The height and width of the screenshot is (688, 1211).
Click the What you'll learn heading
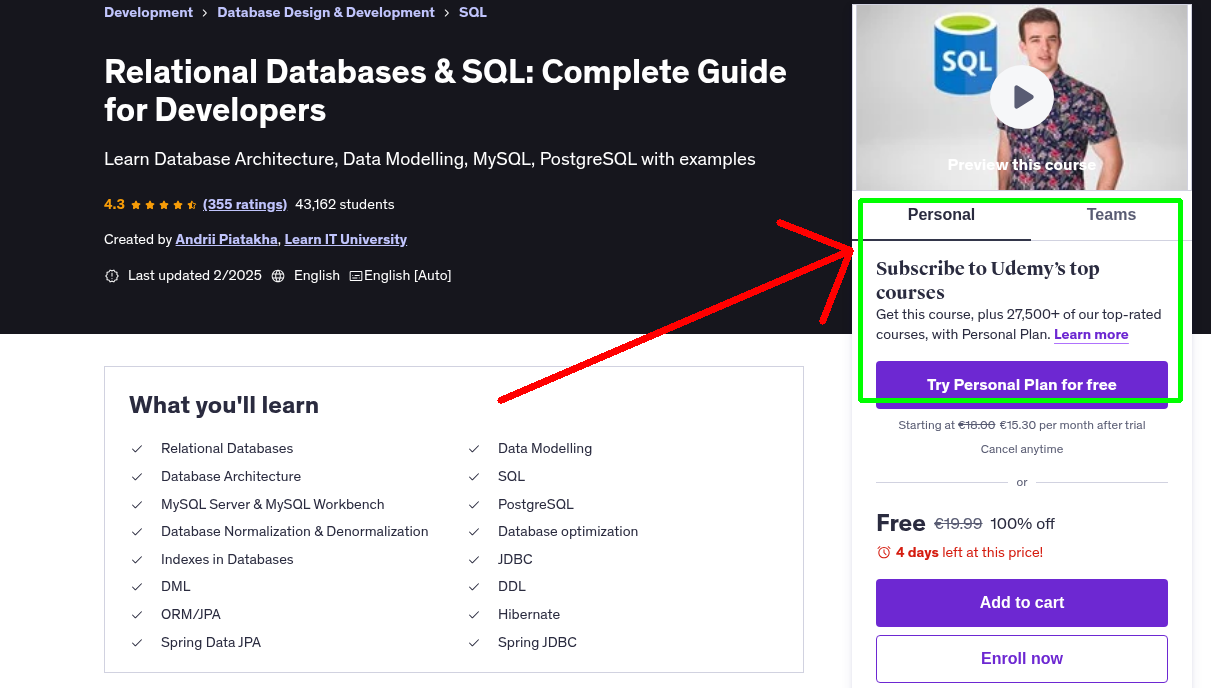click(224, 405)
